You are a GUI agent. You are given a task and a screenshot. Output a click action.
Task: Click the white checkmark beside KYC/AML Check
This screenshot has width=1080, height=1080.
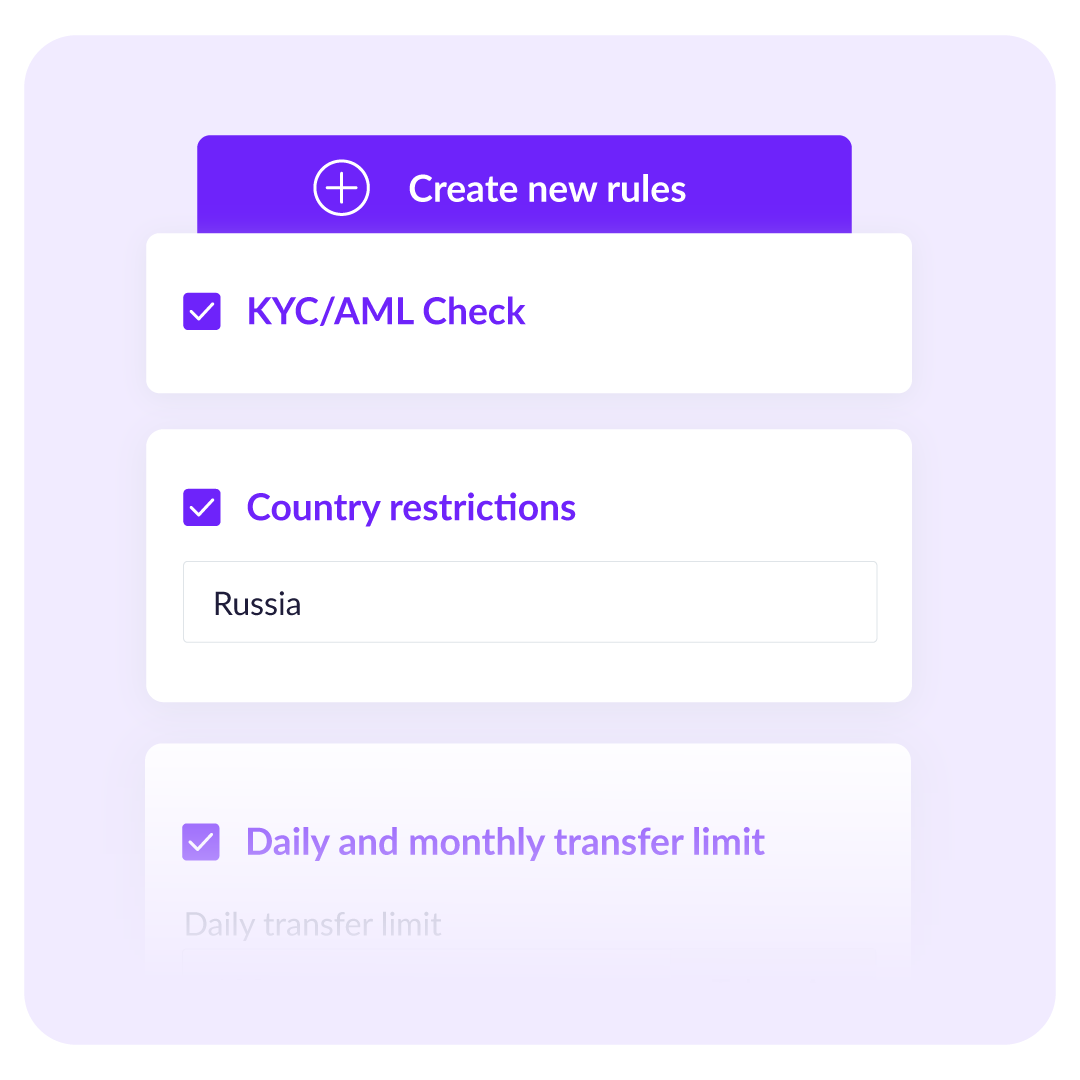tap(202, 312)
